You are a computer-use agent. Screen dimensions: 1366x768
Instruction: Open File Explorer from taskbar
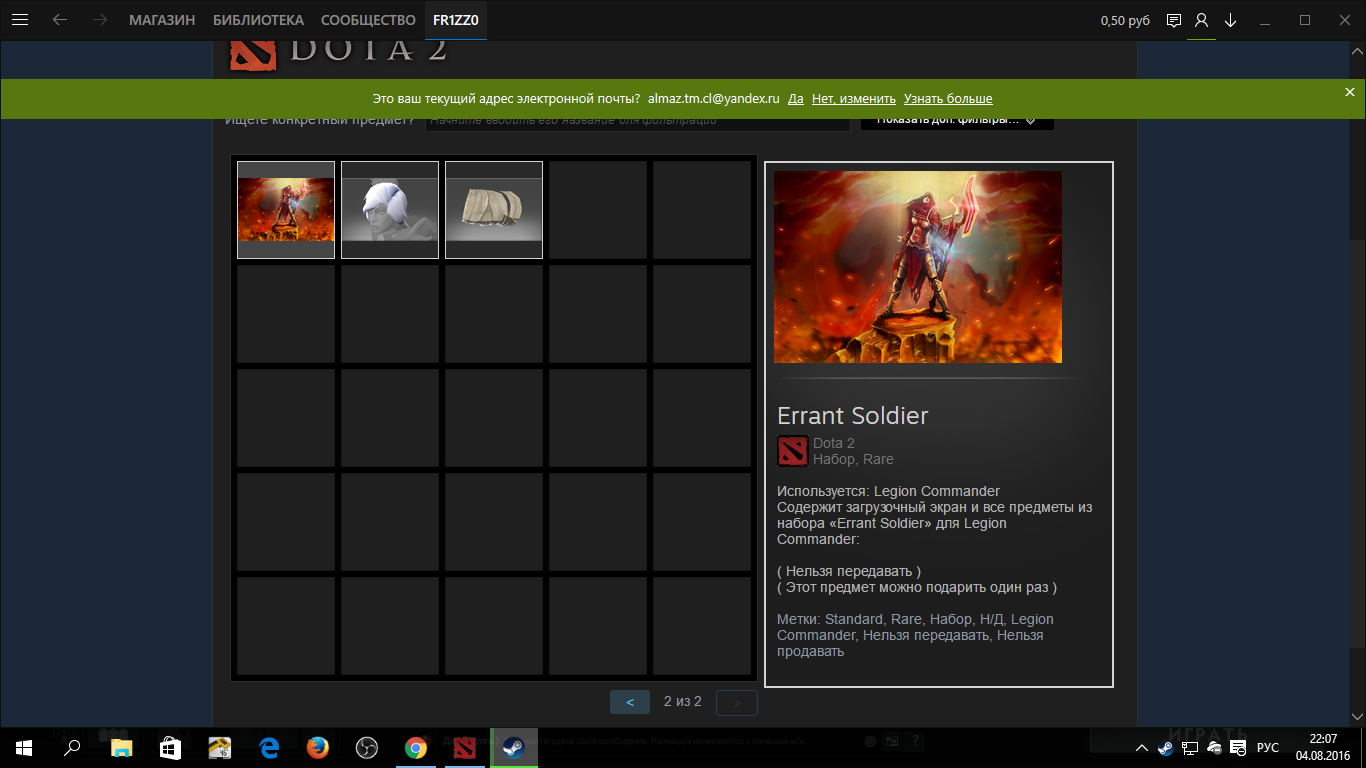pyautogui.click(x=121, y=747)
